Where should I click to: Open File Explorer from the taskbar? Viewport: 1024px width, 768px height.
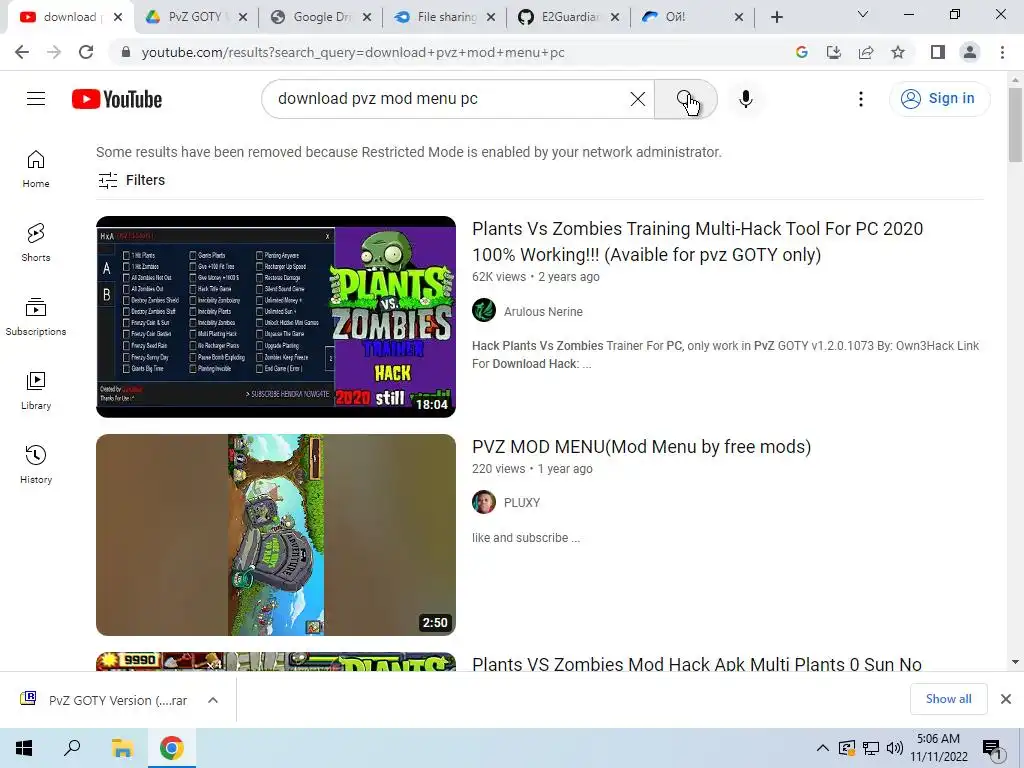(122, 748)
